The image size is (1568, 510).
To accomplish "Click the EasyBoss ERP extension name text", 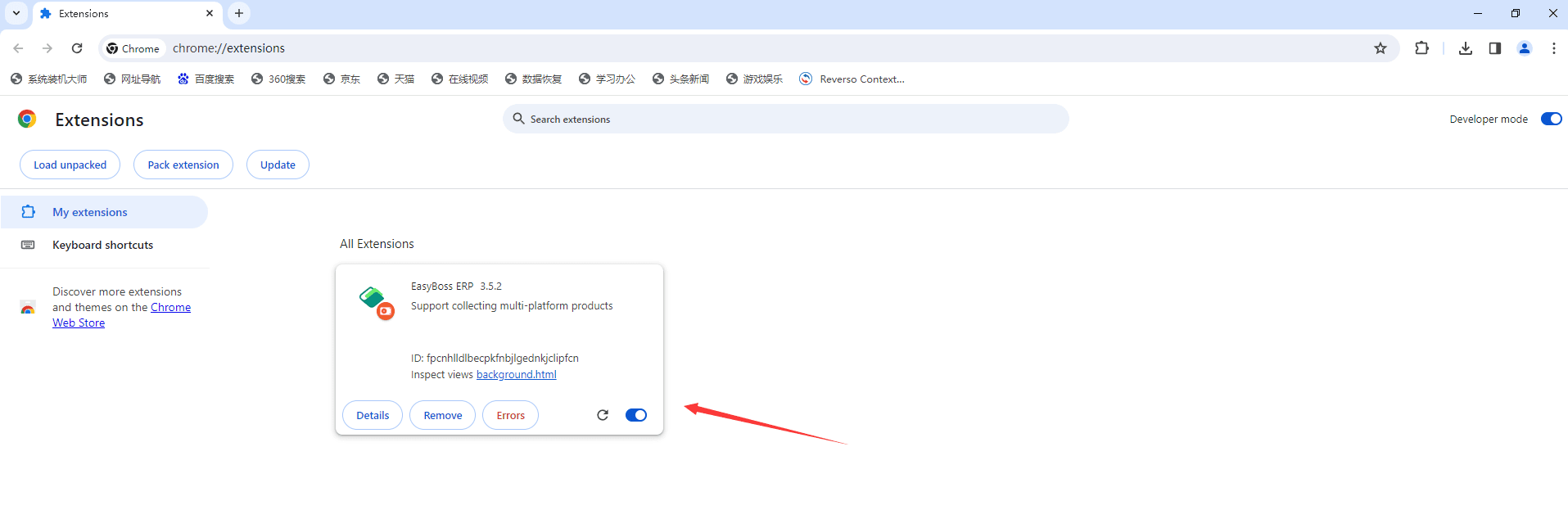I will tap(442, 287).
